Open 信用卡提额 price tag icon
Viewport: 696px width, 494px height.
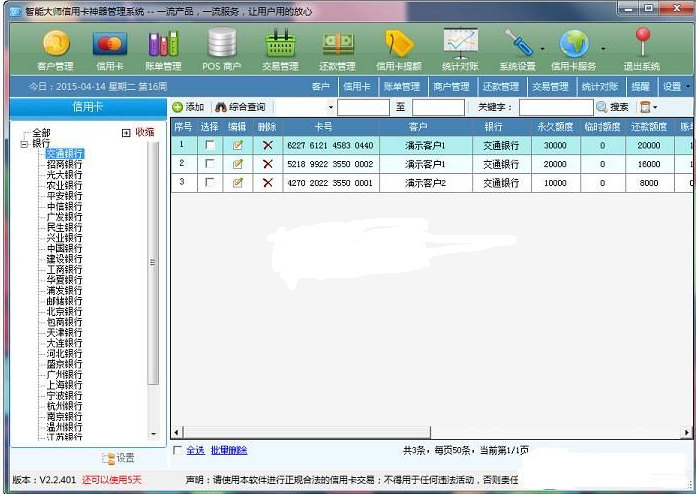pyautogui.click(x=399, y=43)
